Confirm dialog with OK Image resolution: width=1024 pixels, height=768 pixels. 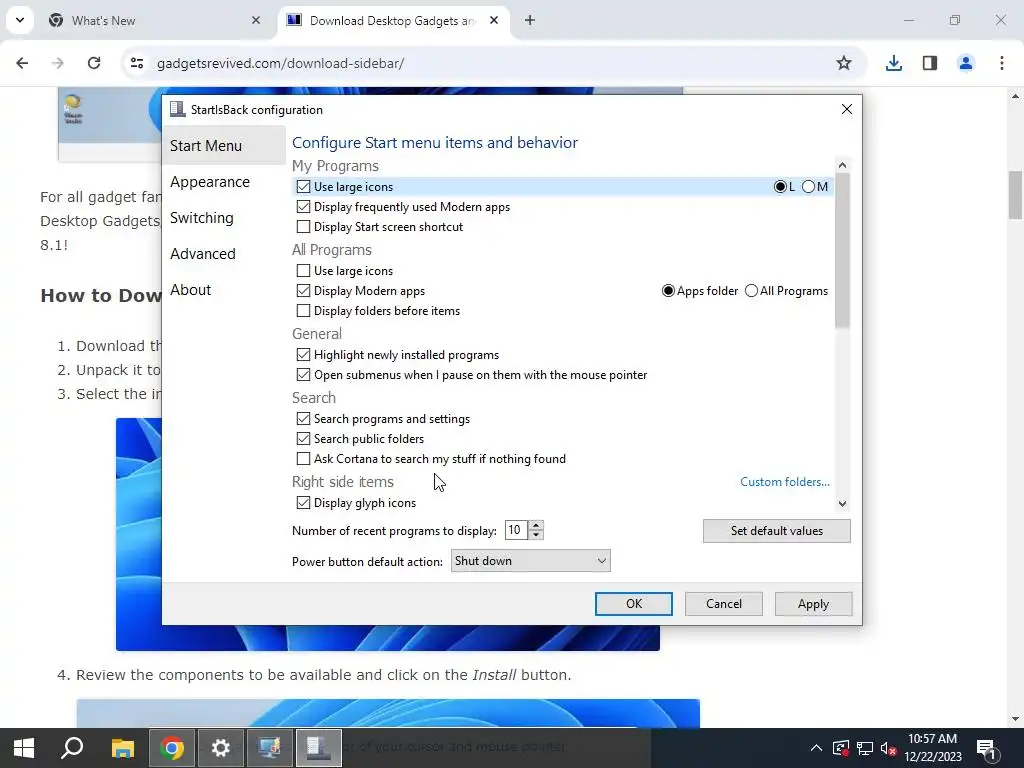tap(633, 604)
